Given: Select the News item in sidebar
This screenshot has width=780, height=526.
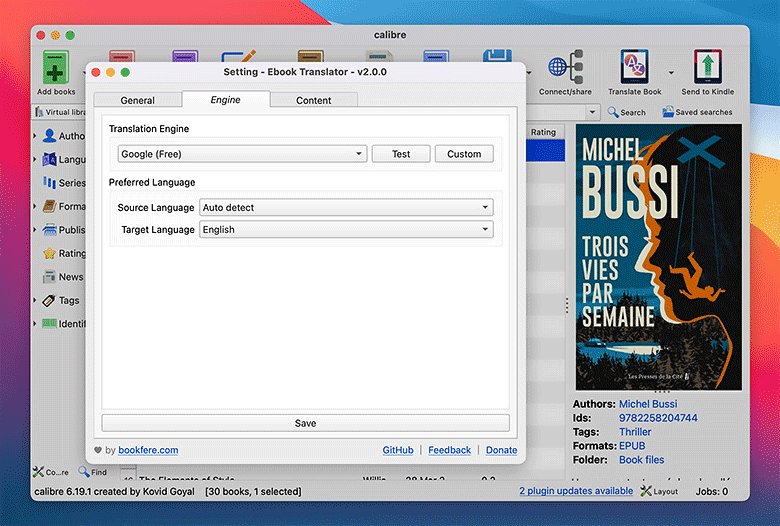Looking at the screenshot, I should [x=70, y=277].
